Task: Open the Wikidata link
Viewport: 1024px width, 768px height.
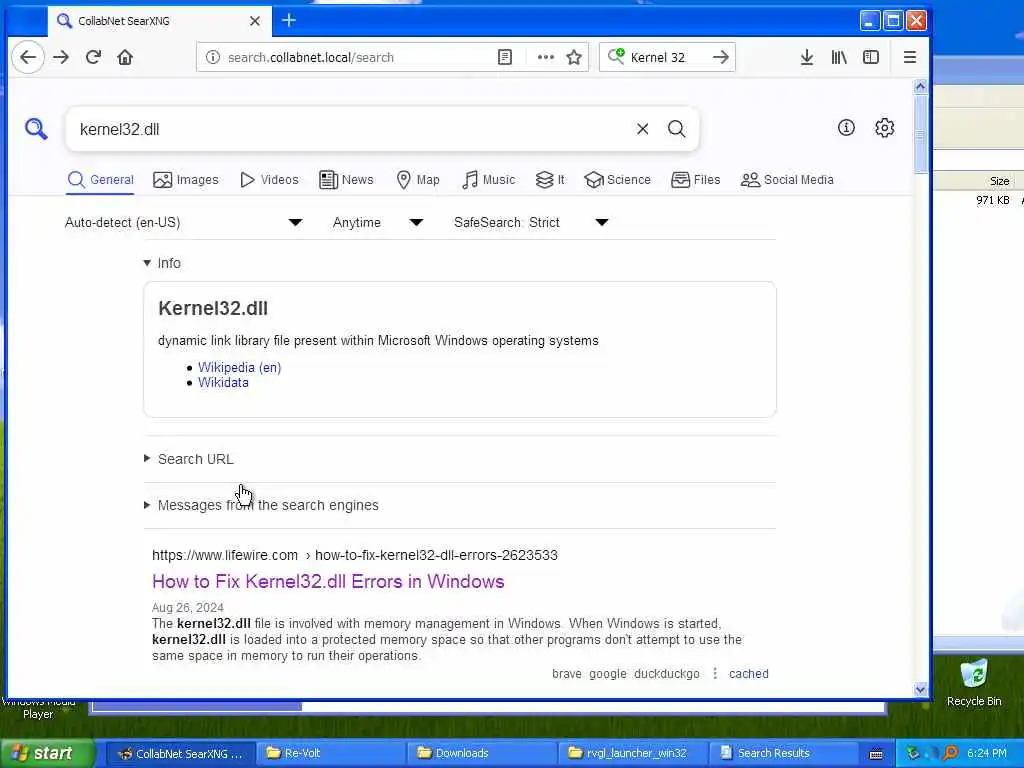Action: (223, 383)
